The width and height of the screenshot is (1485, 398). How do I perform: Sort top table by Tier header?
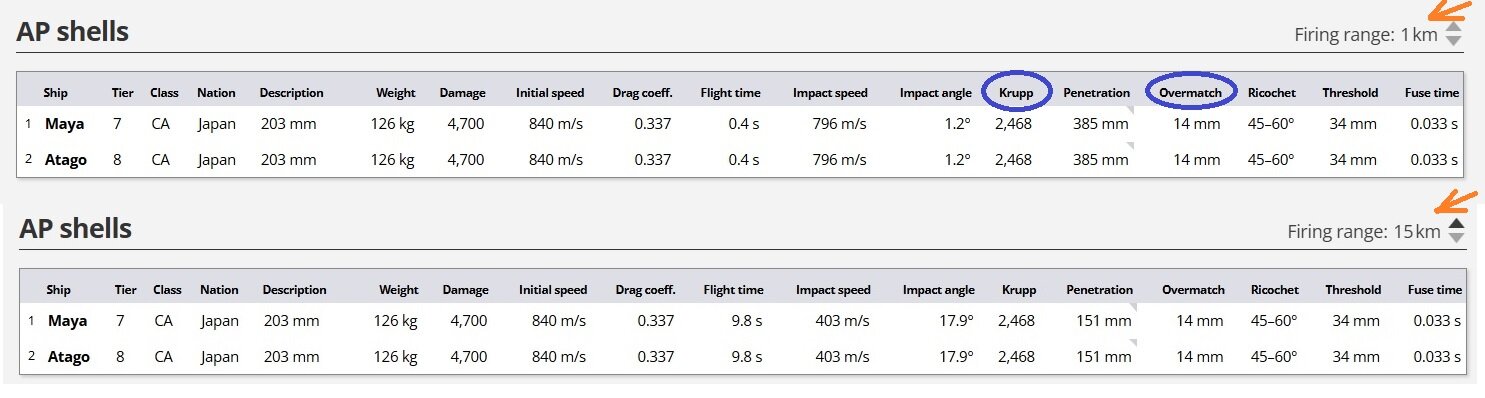122,92
